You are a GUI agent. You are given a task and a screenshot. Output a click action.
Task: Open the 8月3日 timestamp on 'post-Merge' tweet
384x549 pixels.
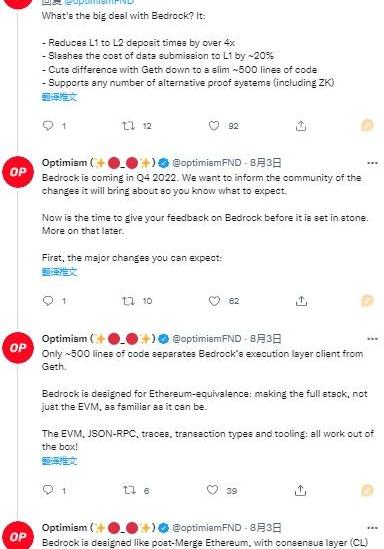coord(266,528)
